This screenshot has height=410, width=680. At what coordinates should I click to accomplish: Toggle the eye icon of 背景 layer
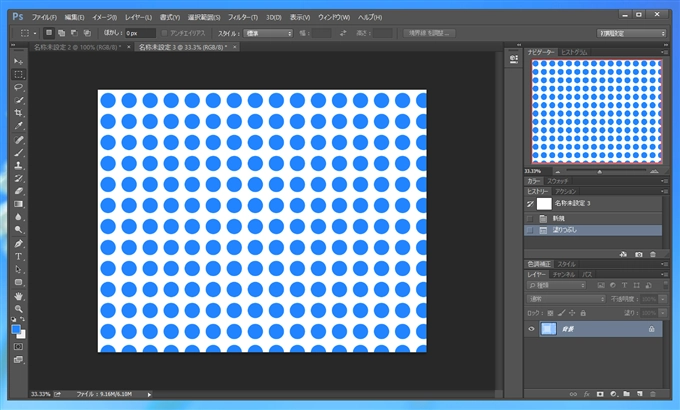(x=531, y=329)
